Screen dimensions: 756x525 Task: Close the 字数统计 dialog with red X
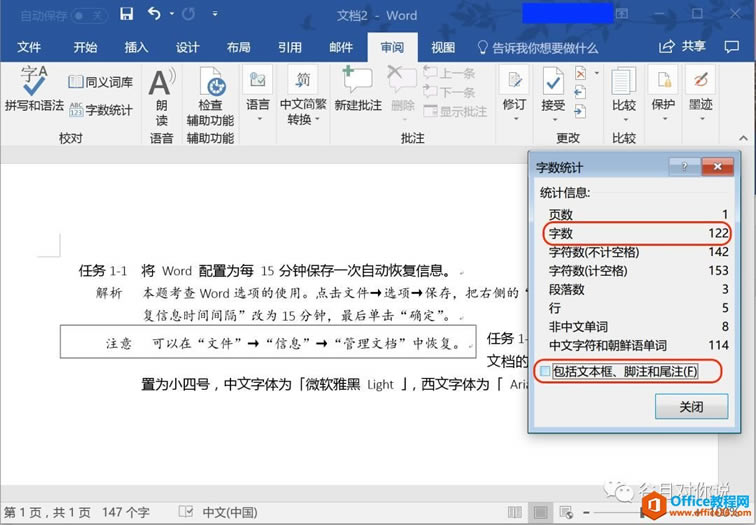717,166
